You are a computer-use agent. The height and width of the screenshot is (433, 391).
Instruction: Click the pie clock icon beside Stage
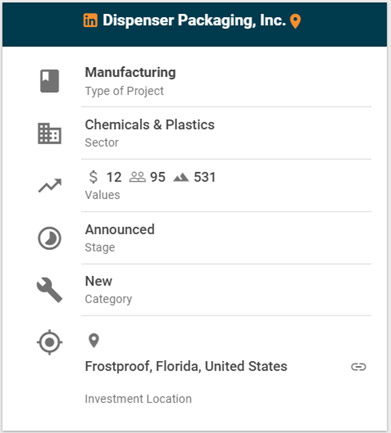pos(49,238)
